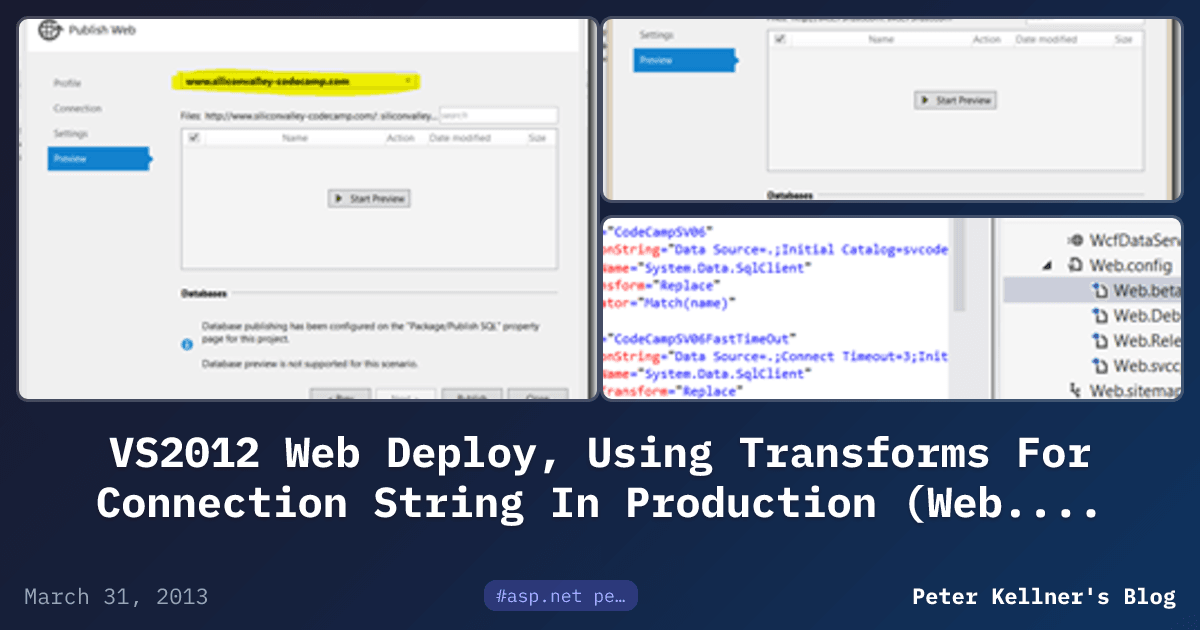Click Start Preview in the left Publish Web dialog

point(369,199)
